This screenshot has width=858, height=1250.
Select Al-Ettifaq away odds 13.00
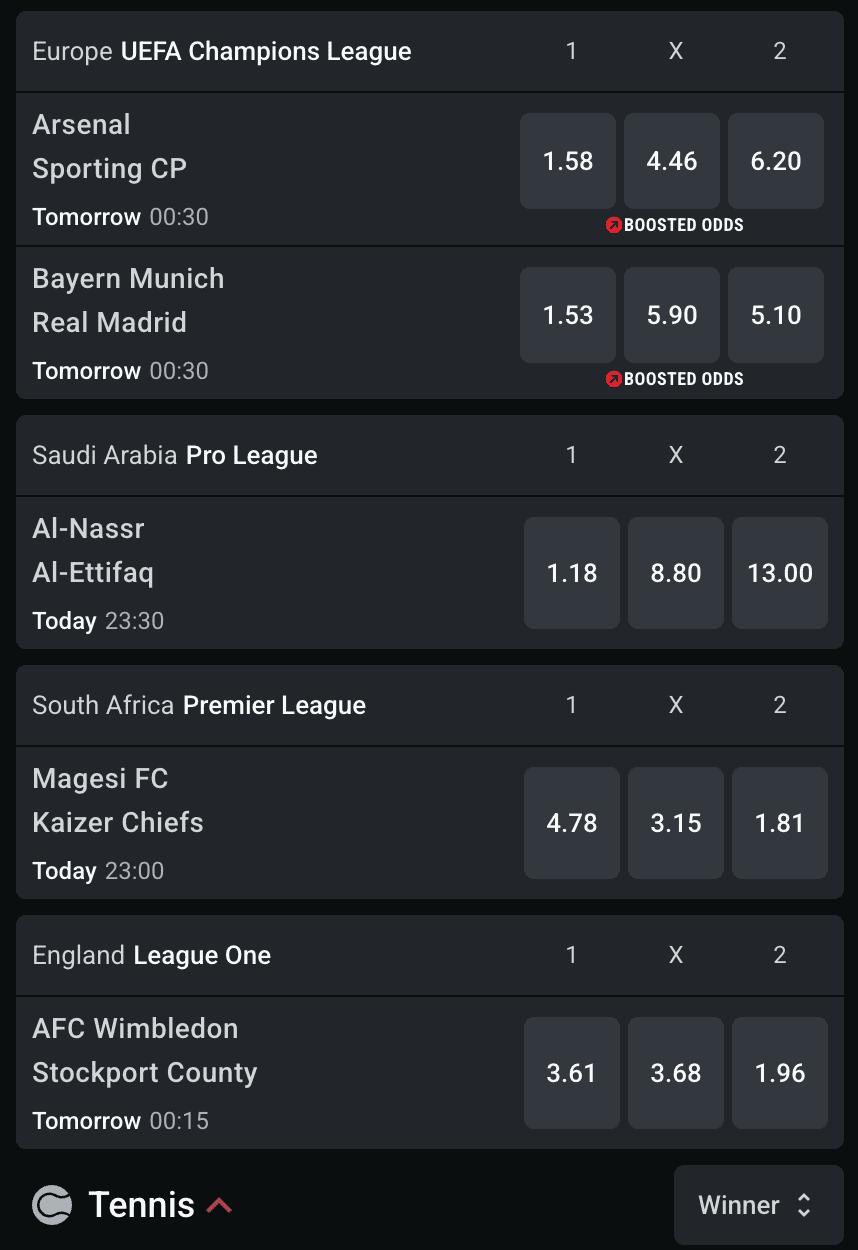point(780,573)
